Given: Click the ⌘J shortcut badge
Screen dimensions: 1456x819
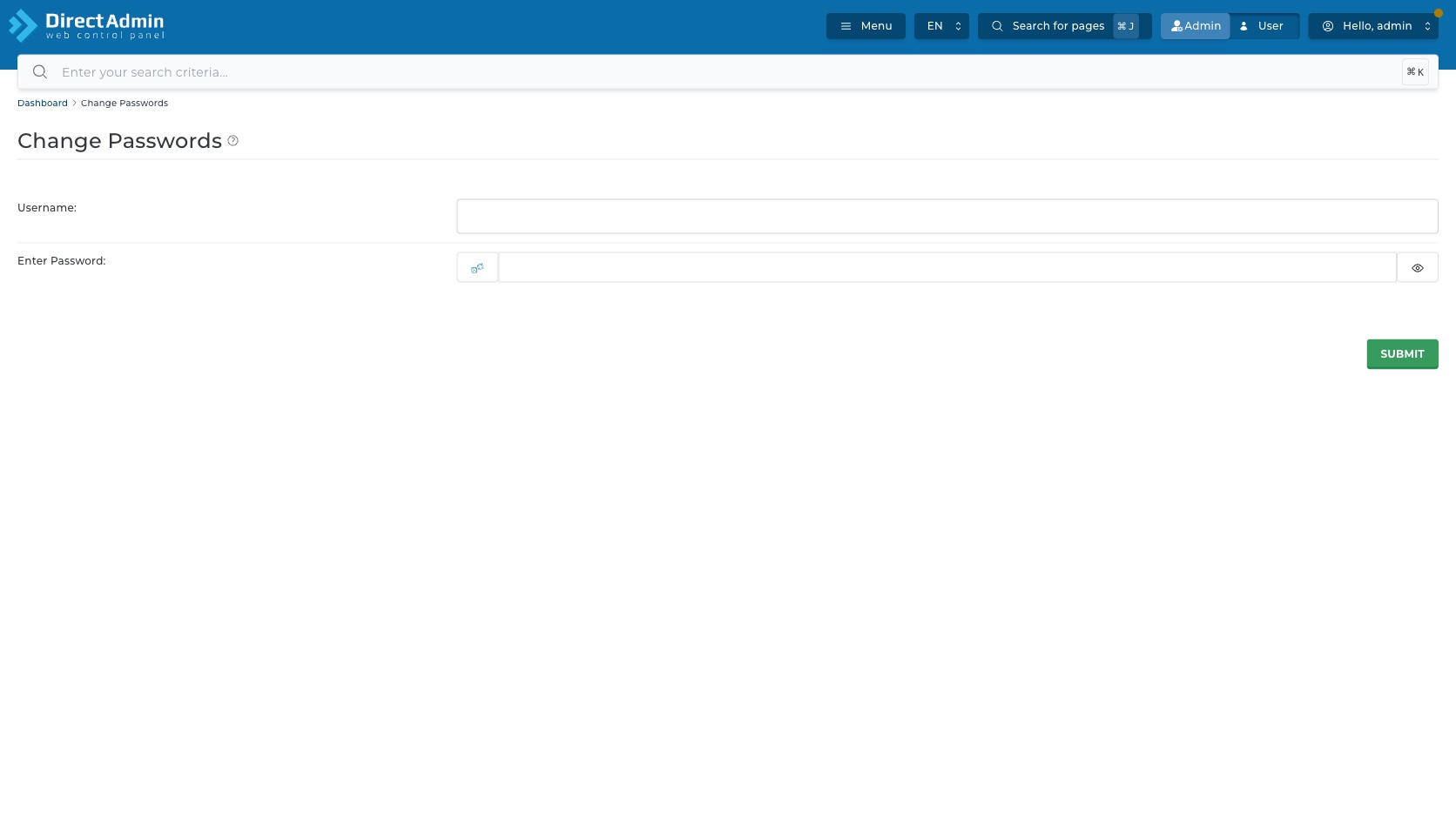Looking at the screenshot, I should pos(1125,26).
